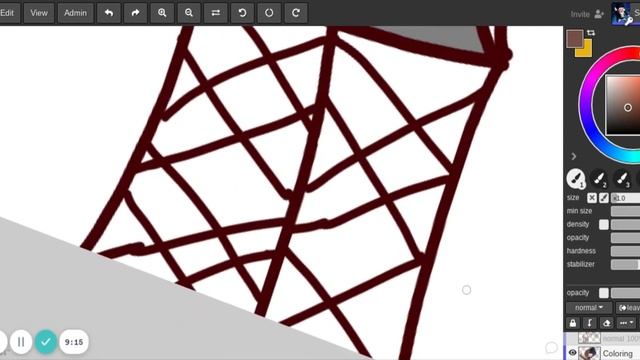
Task: Select brush preset 2
Action: (599, 178)
